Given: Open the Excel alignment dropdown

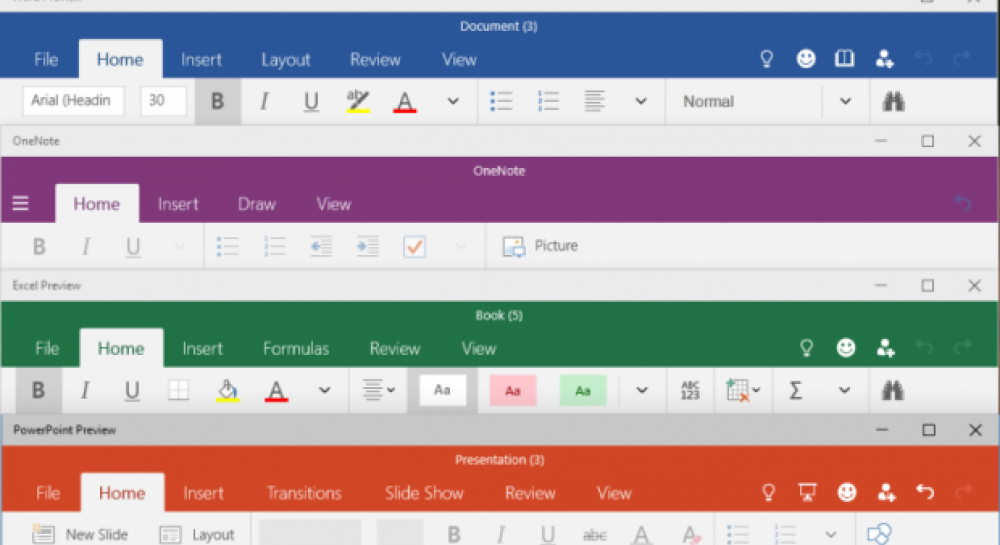Looking at the screenshot, I should tap(378, 390).
